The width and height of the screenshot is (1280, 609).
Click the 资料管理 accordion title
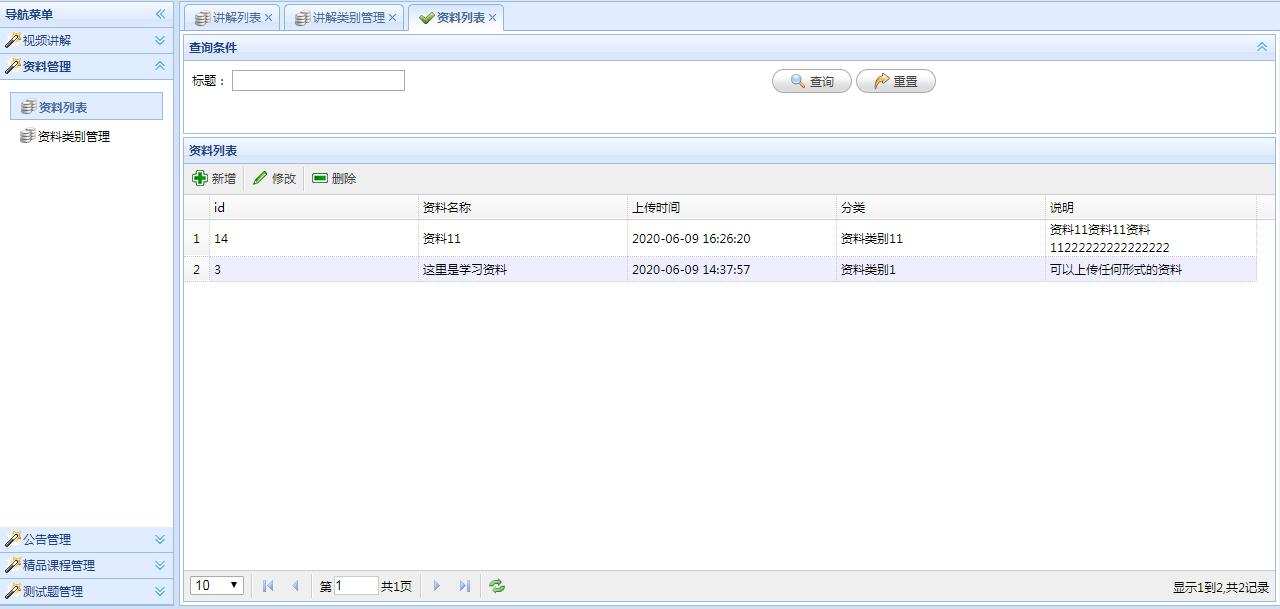pos(47,66)
